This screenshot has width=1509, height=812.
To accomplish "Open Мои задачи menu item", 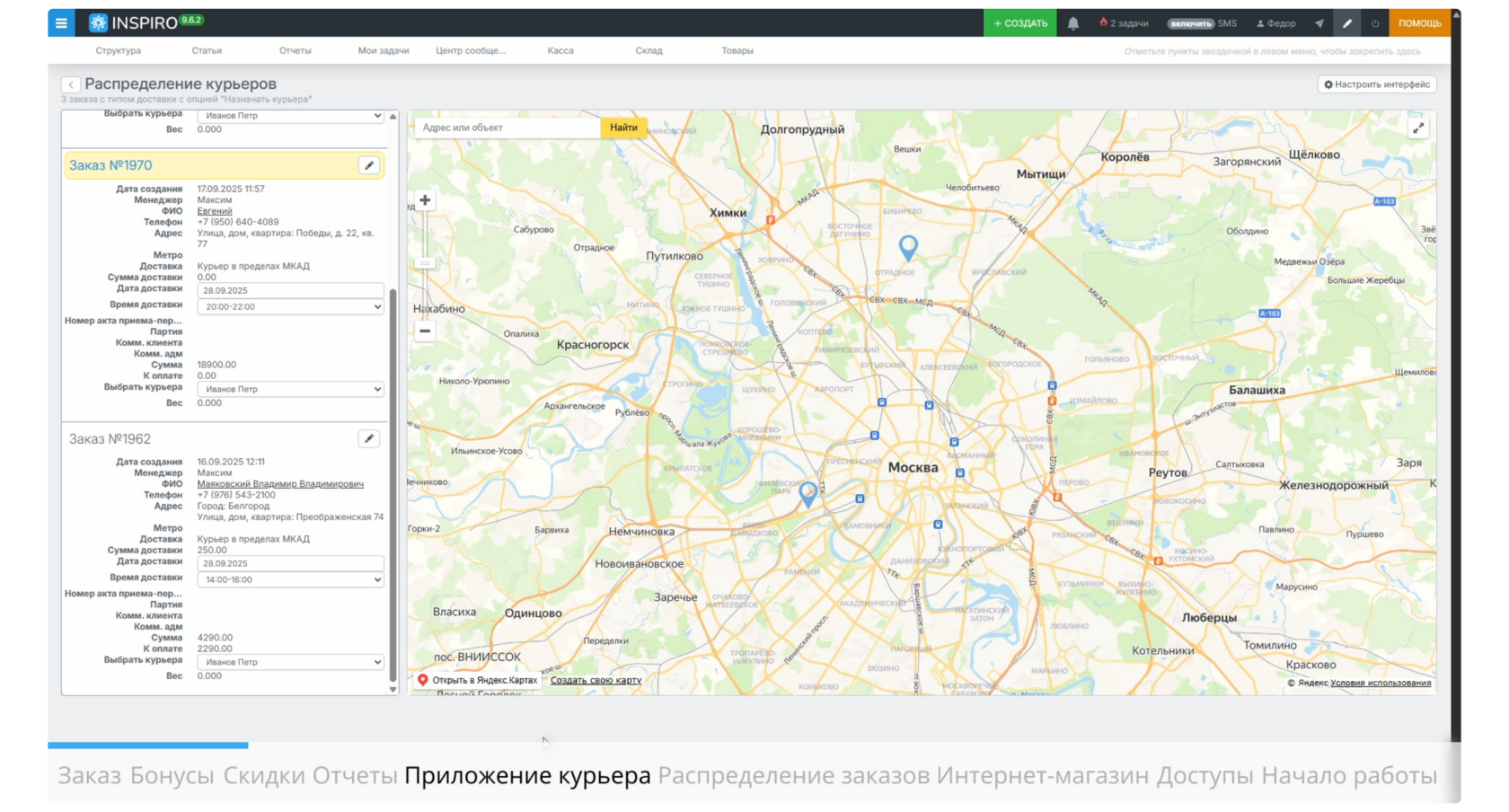I will 384,51.
